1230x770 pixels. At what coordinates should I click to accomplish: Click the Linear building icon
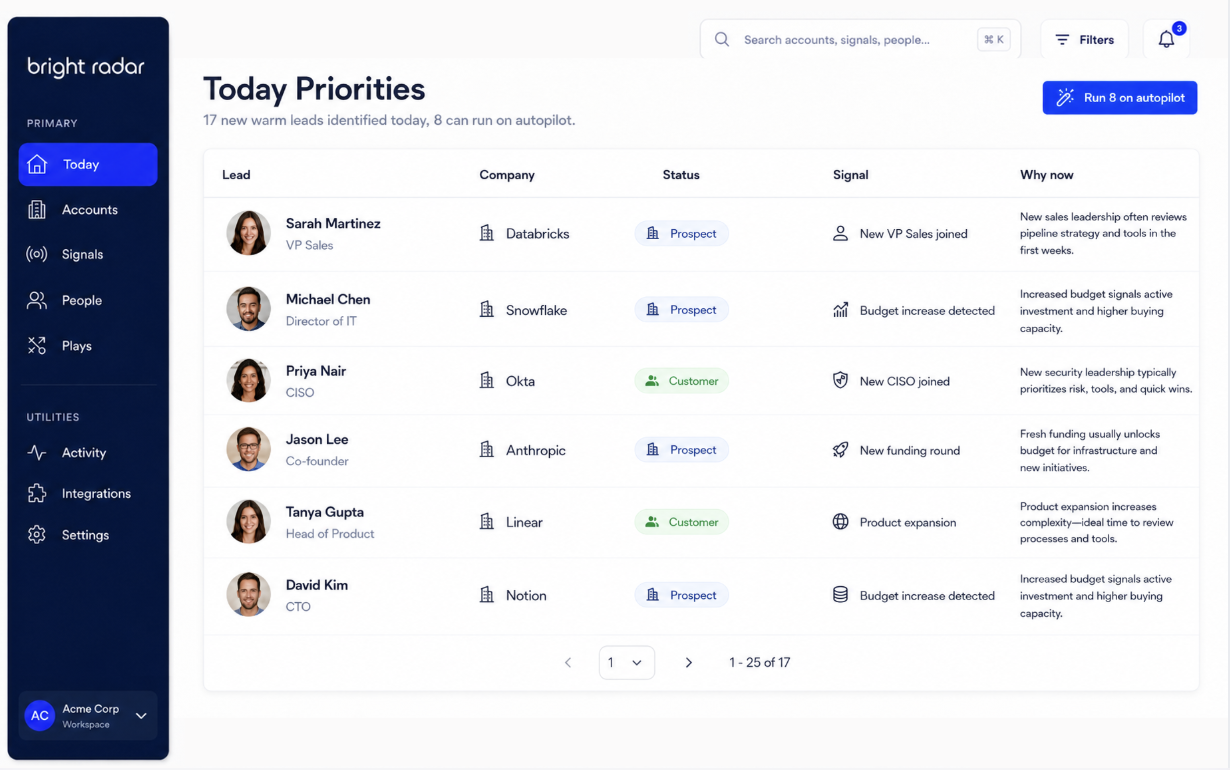487,522
